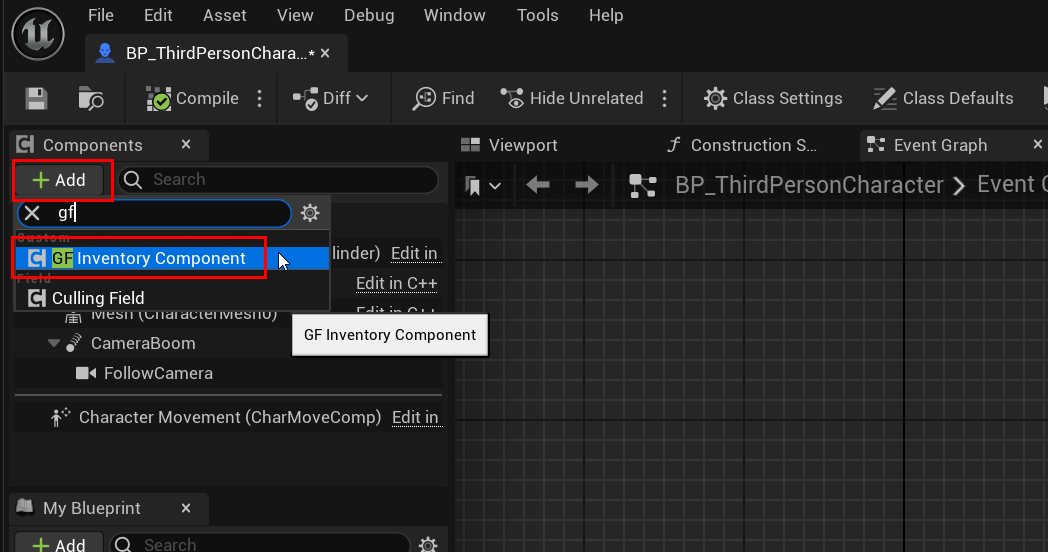Open the Diff dropdown
Screen dimensions: 1048x552
[x=331, y=98]
